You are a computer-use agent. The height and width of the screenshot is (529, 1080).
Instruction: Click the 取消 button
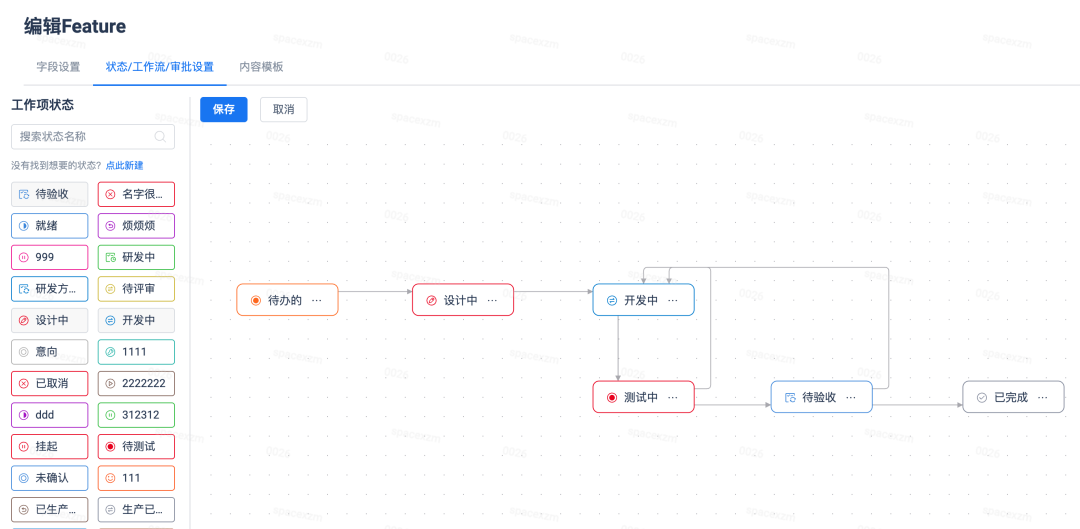point(284,110)
